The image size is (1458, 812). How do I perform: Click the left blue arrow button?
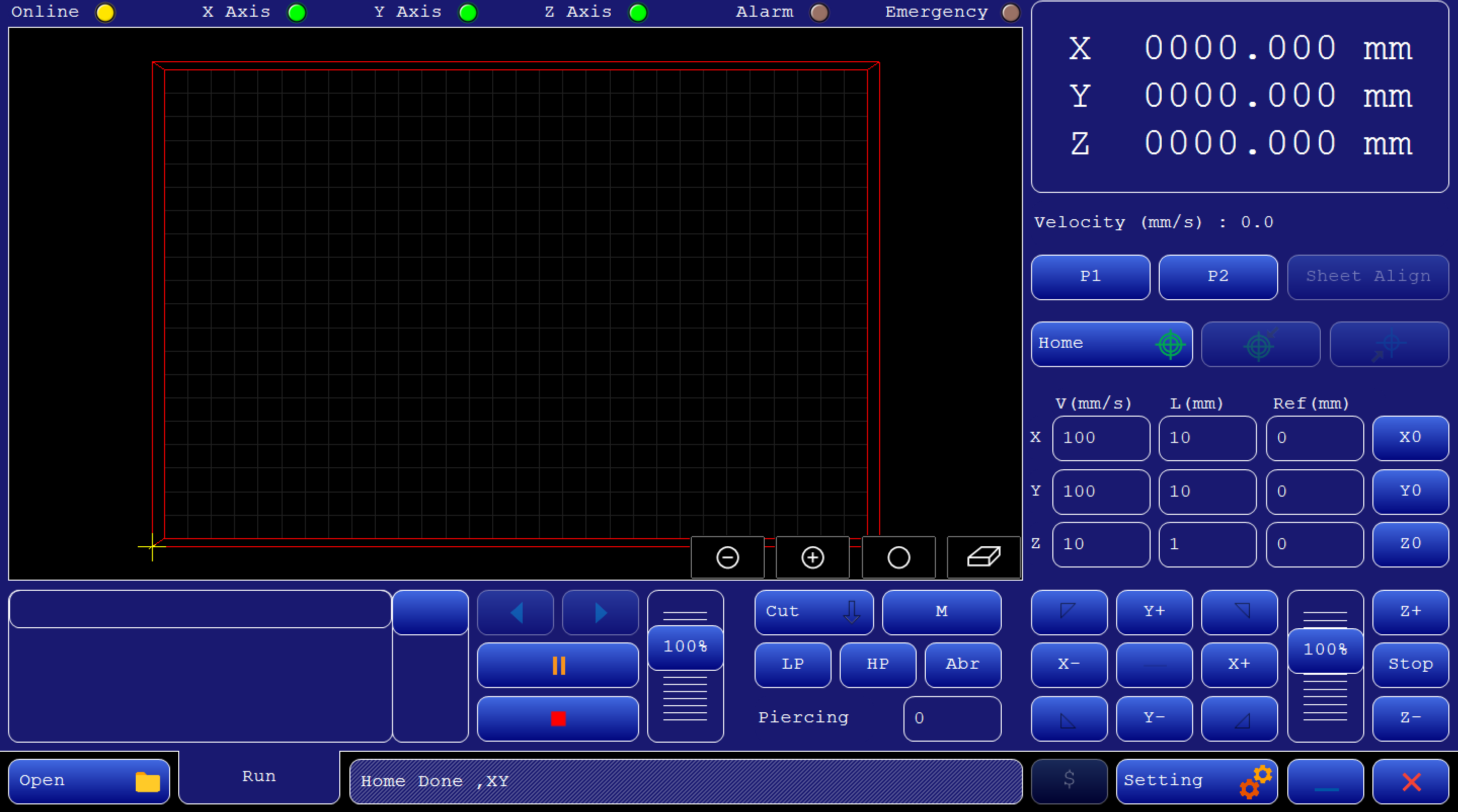[x=515, y=612]
